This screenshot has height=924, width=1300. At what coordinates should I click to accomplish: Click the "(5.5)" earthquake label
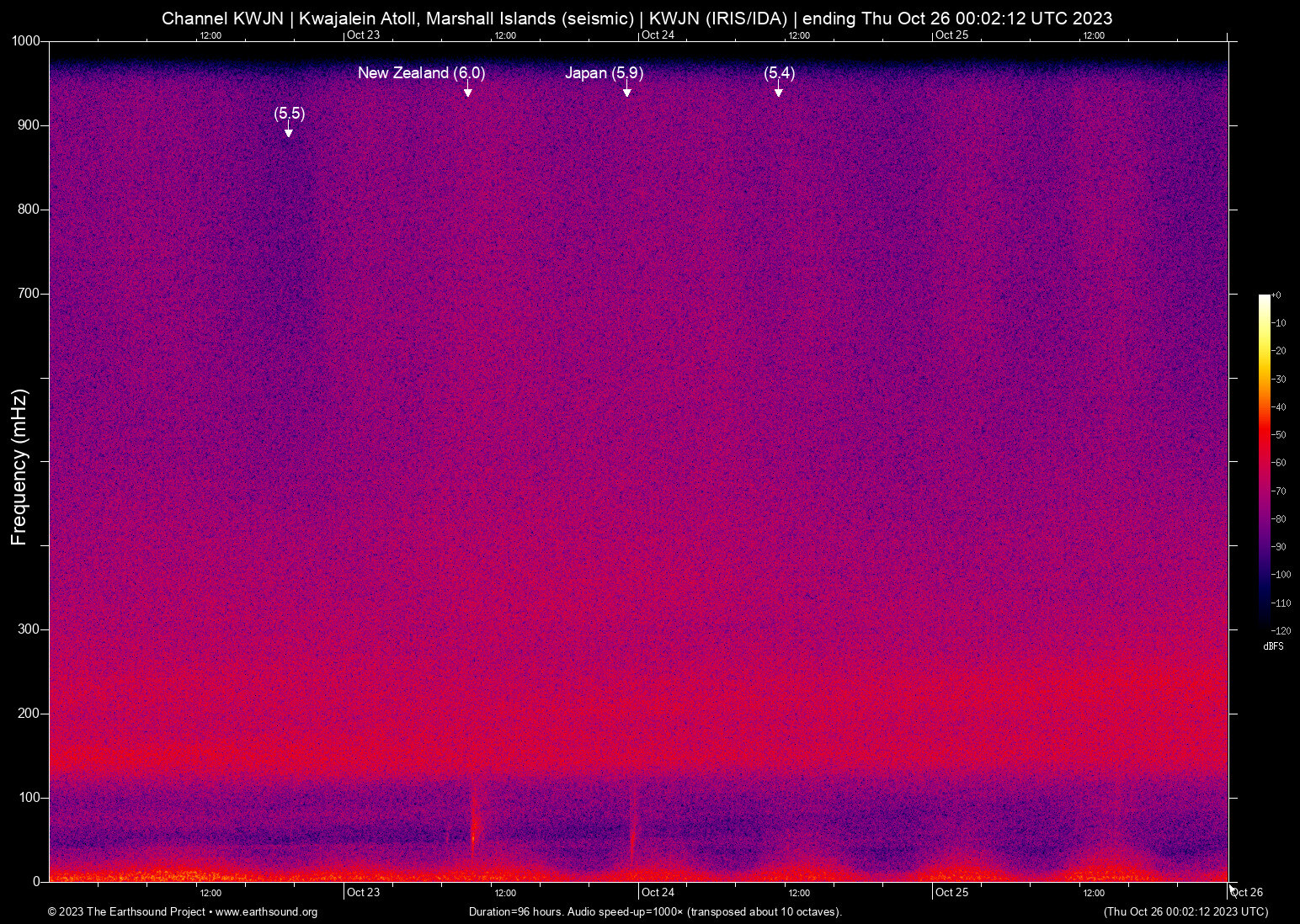coord(290,114)
